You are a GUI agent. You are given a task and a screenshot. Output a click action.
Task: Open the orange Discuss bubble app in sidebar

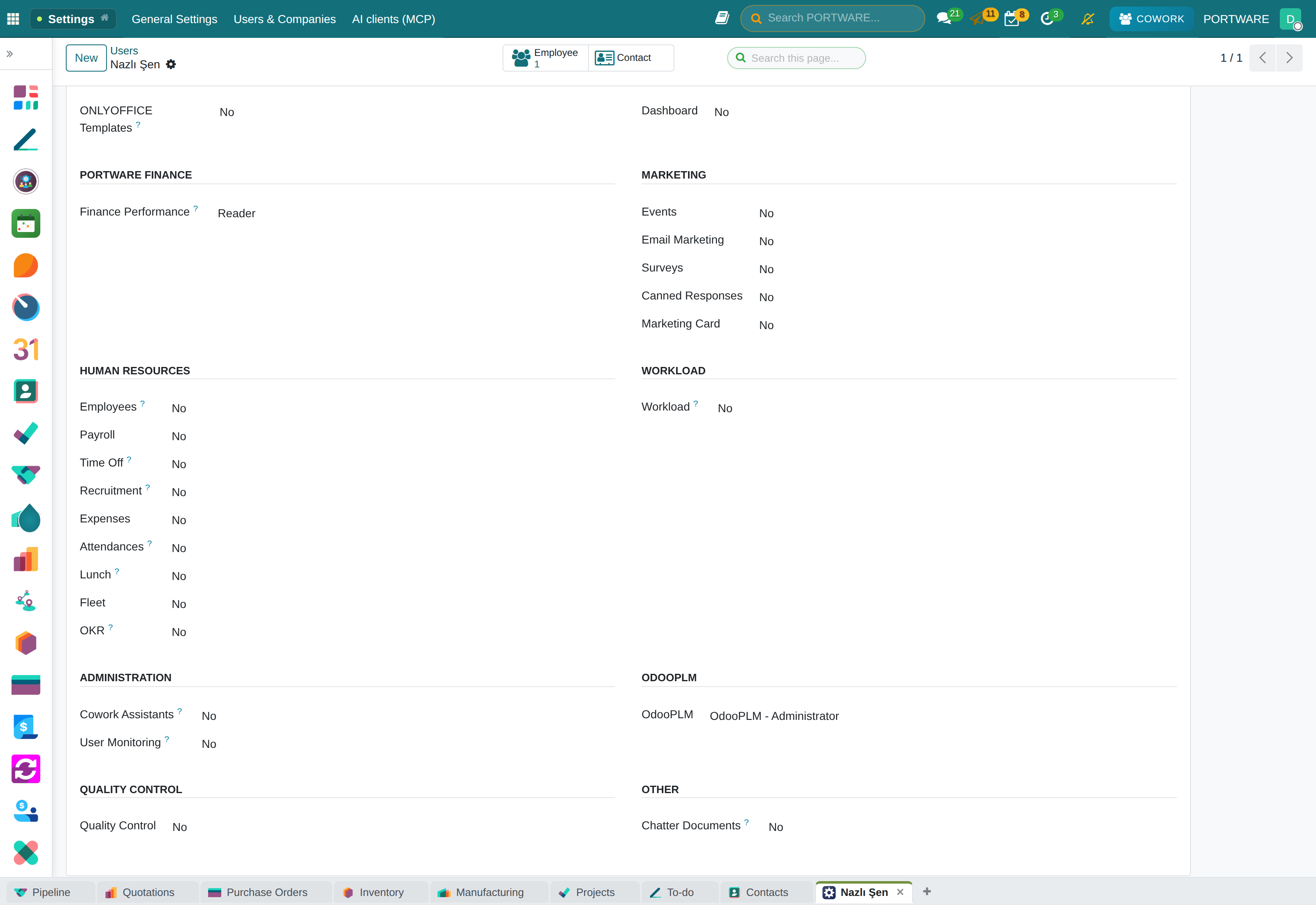(25, 265)
